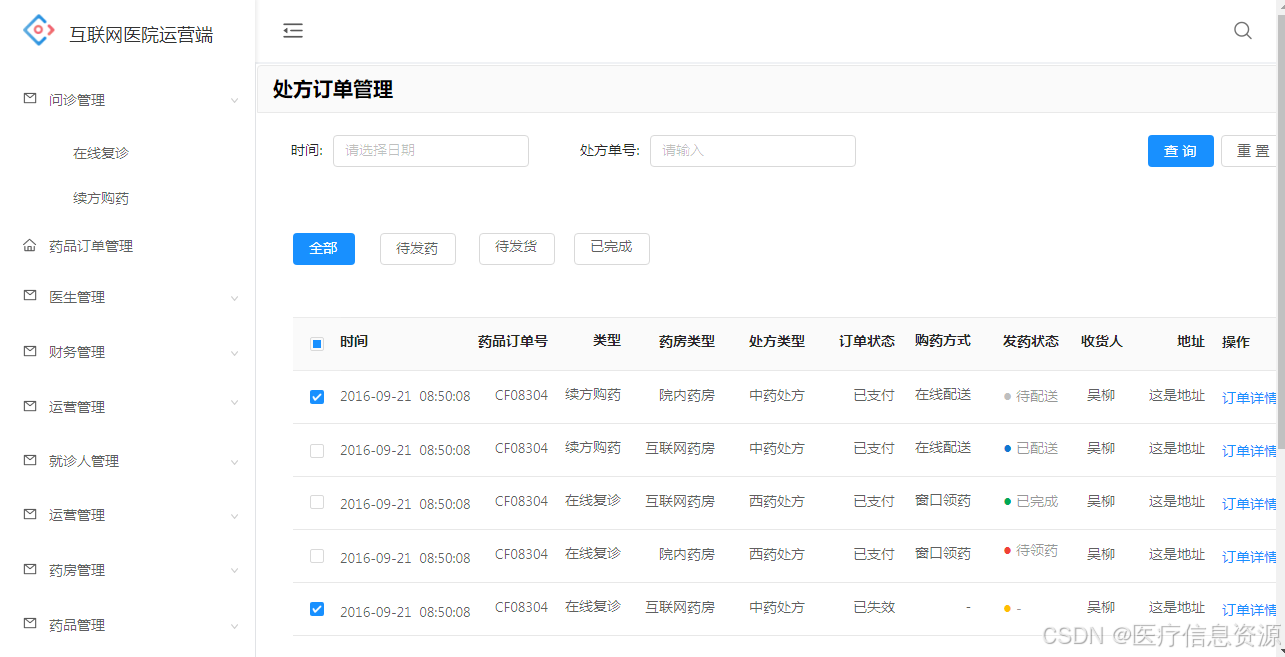Check the checkbox of the 待领药 order row
The width and height of the screenshot is (1285, 657).
pyautogui.click(x=317, y=555)
